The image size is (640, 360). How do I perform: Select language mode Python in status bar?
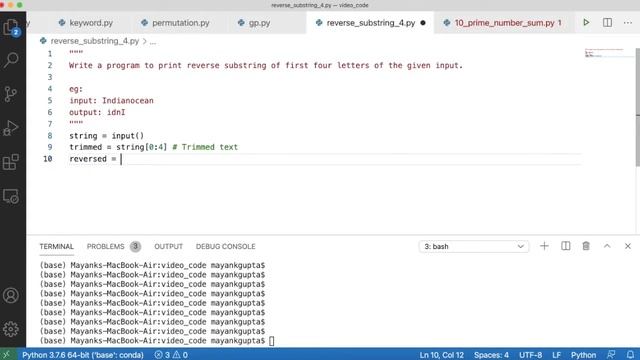tap(583, 355)
